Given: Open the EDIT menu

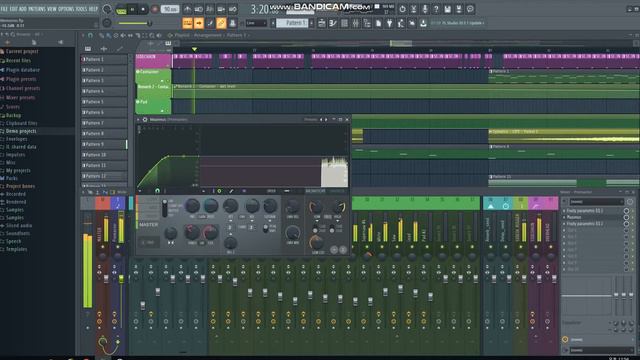Looking at the screenshot, I should pos(13,9).
